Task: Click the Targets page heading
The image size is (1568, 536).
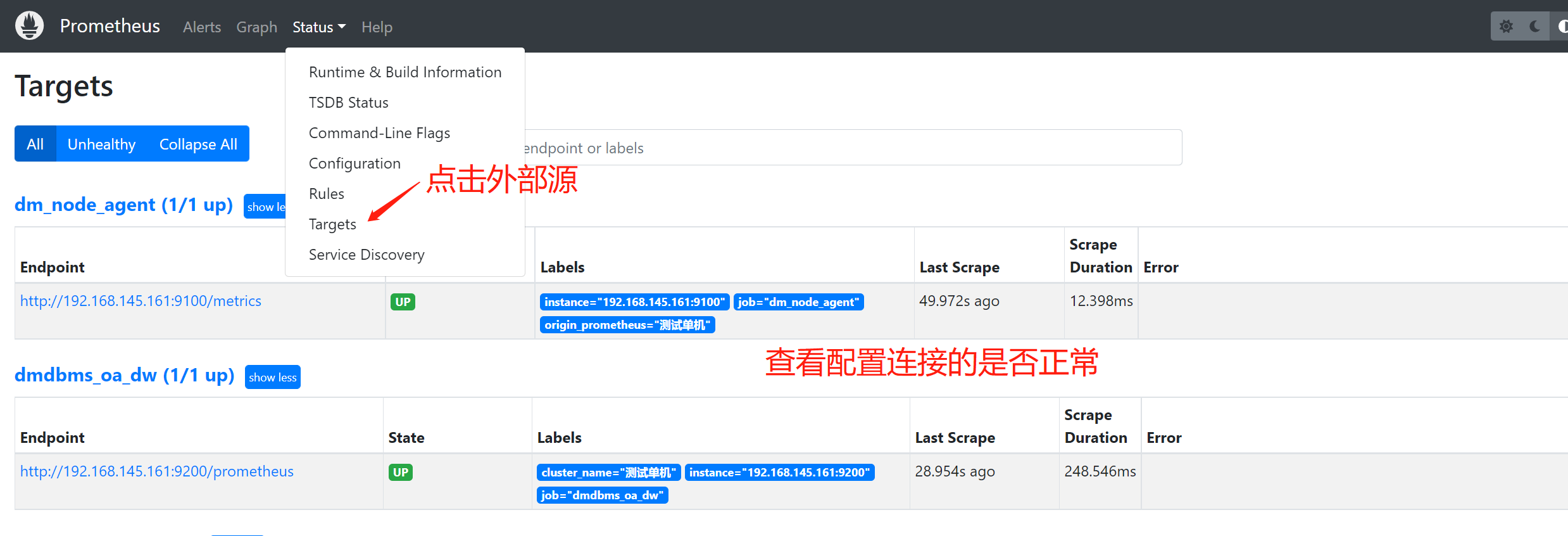Action: [64, 86]
